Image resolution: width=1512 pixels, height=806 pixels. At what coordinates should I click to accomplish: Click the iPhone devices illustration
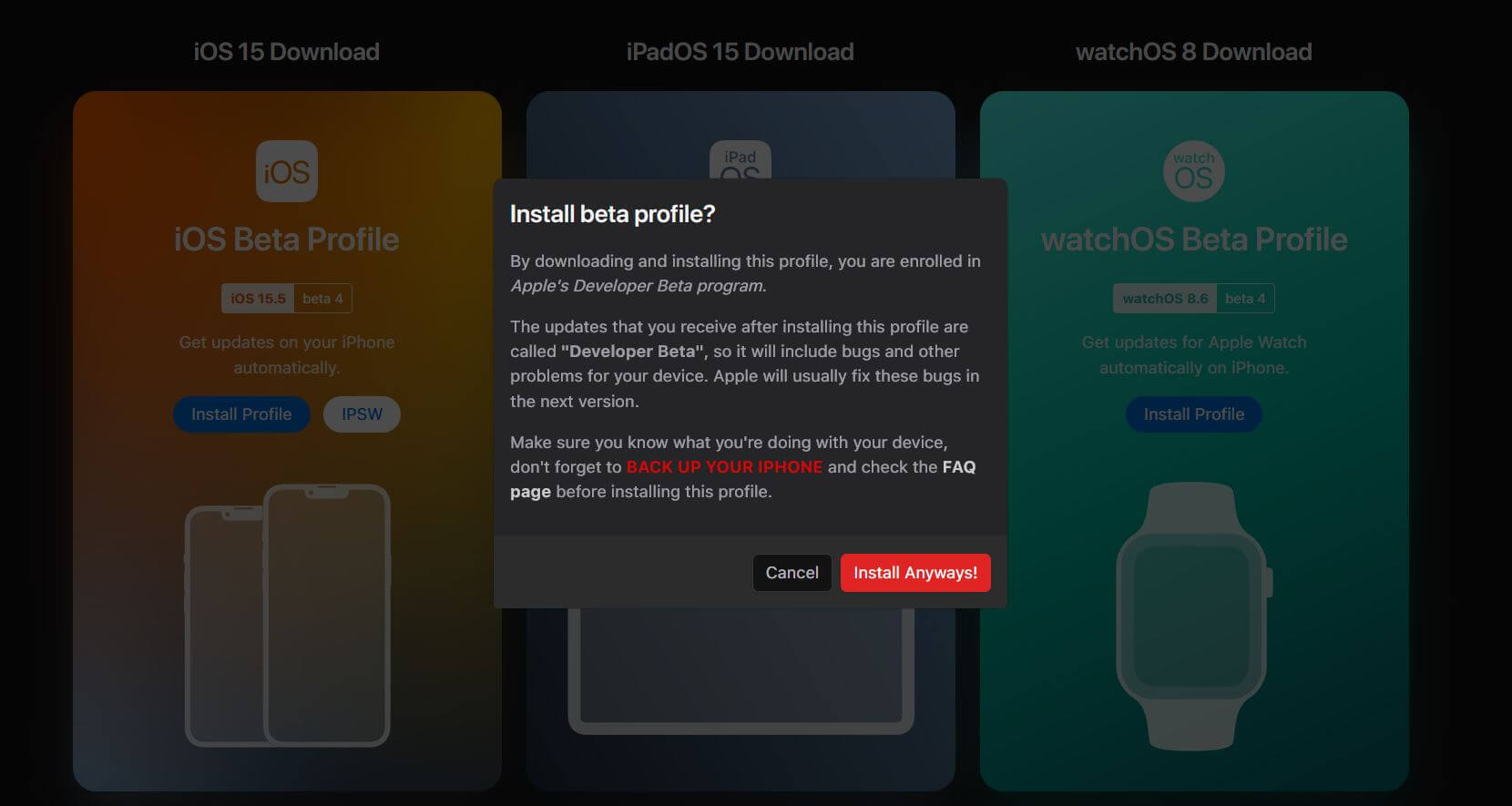coord(288,616)
